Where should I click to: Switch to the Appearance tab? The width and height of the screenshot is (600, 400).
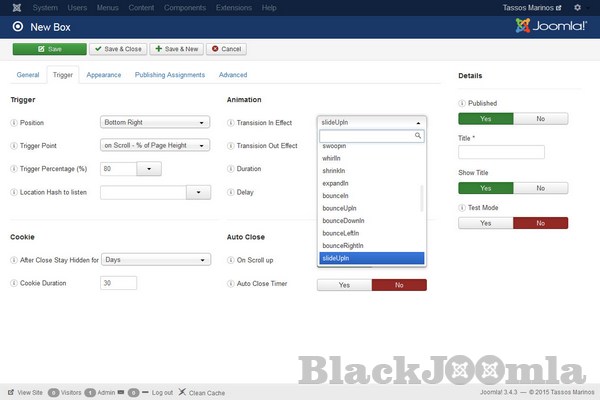(x=103, y=75)
